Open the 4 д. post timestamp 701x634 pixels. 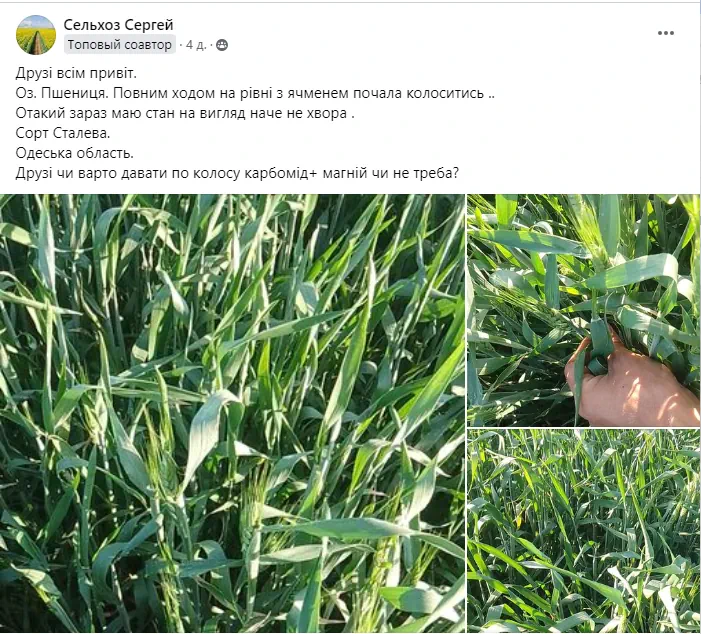196,45
